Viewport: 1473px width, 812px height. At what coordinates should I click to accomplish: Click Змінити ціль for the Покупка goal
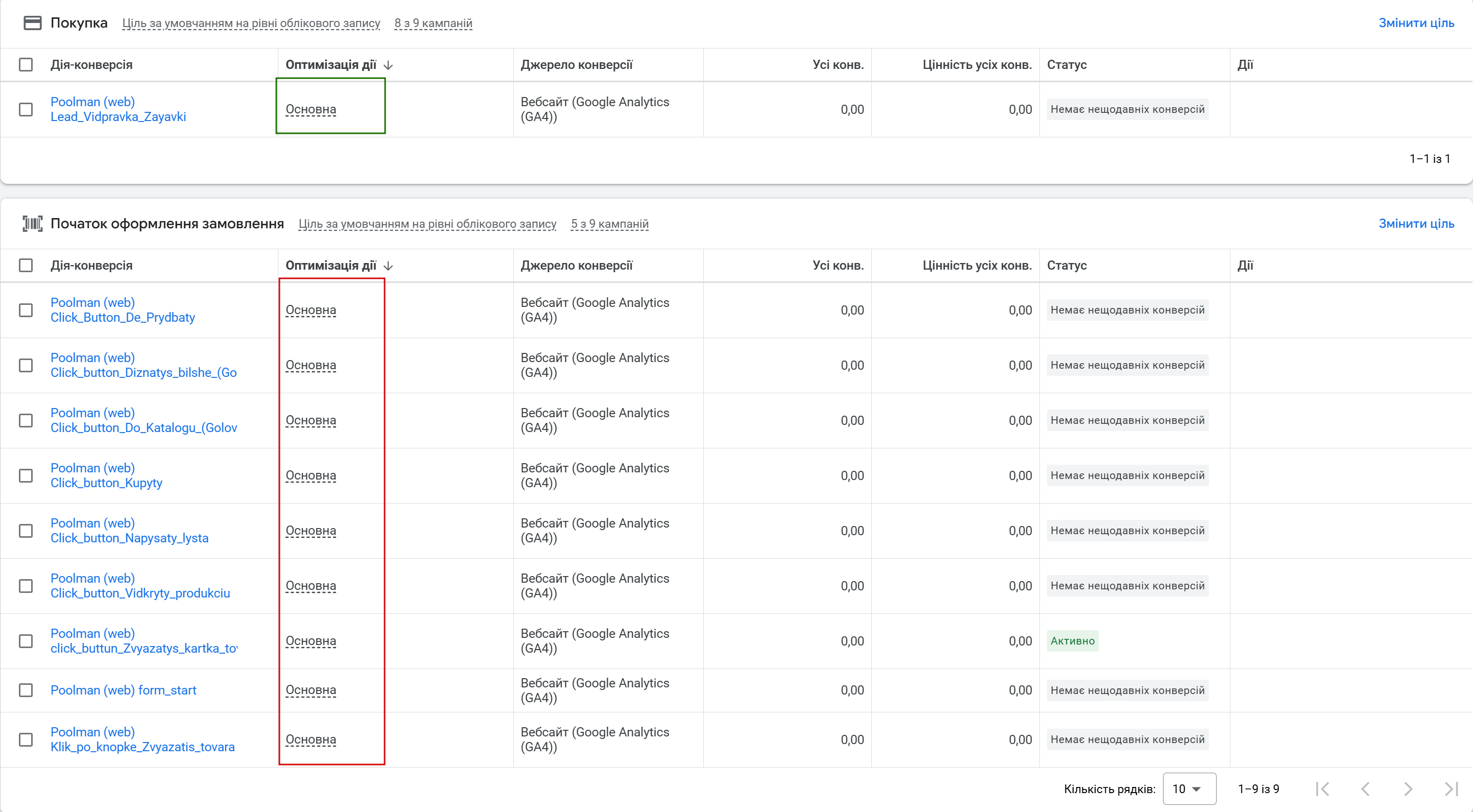(1416, 23)
